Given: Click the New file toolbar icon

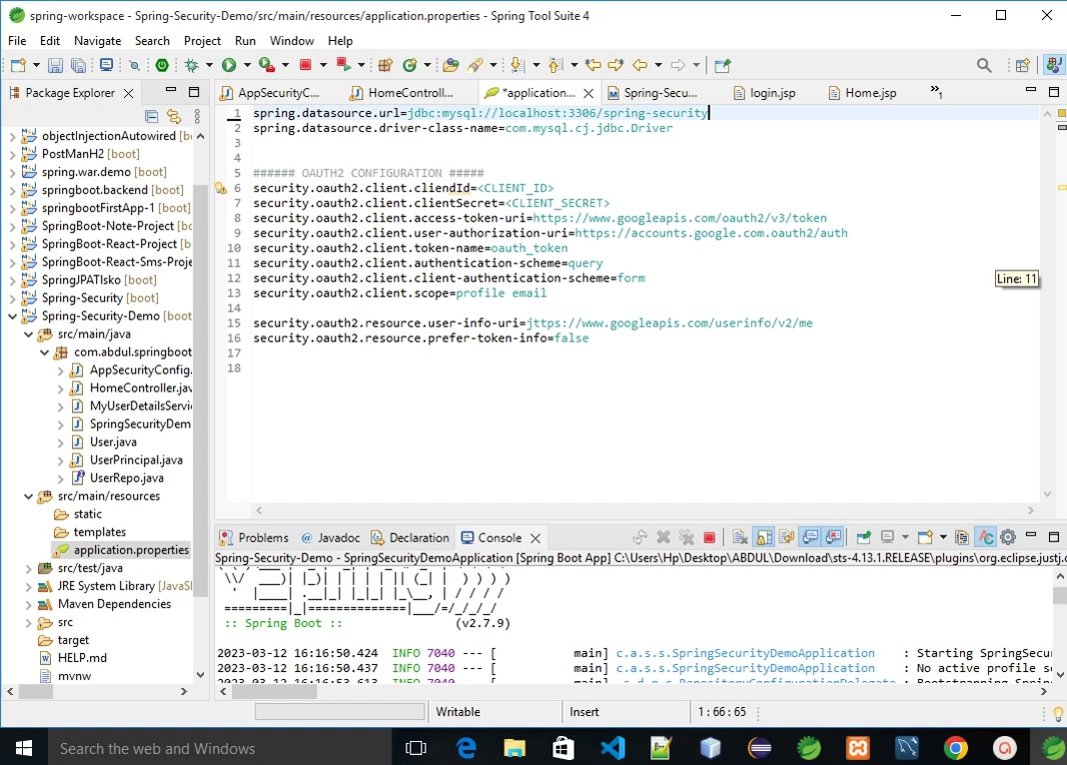Looking at the screenshot, I should coord(18,65).
